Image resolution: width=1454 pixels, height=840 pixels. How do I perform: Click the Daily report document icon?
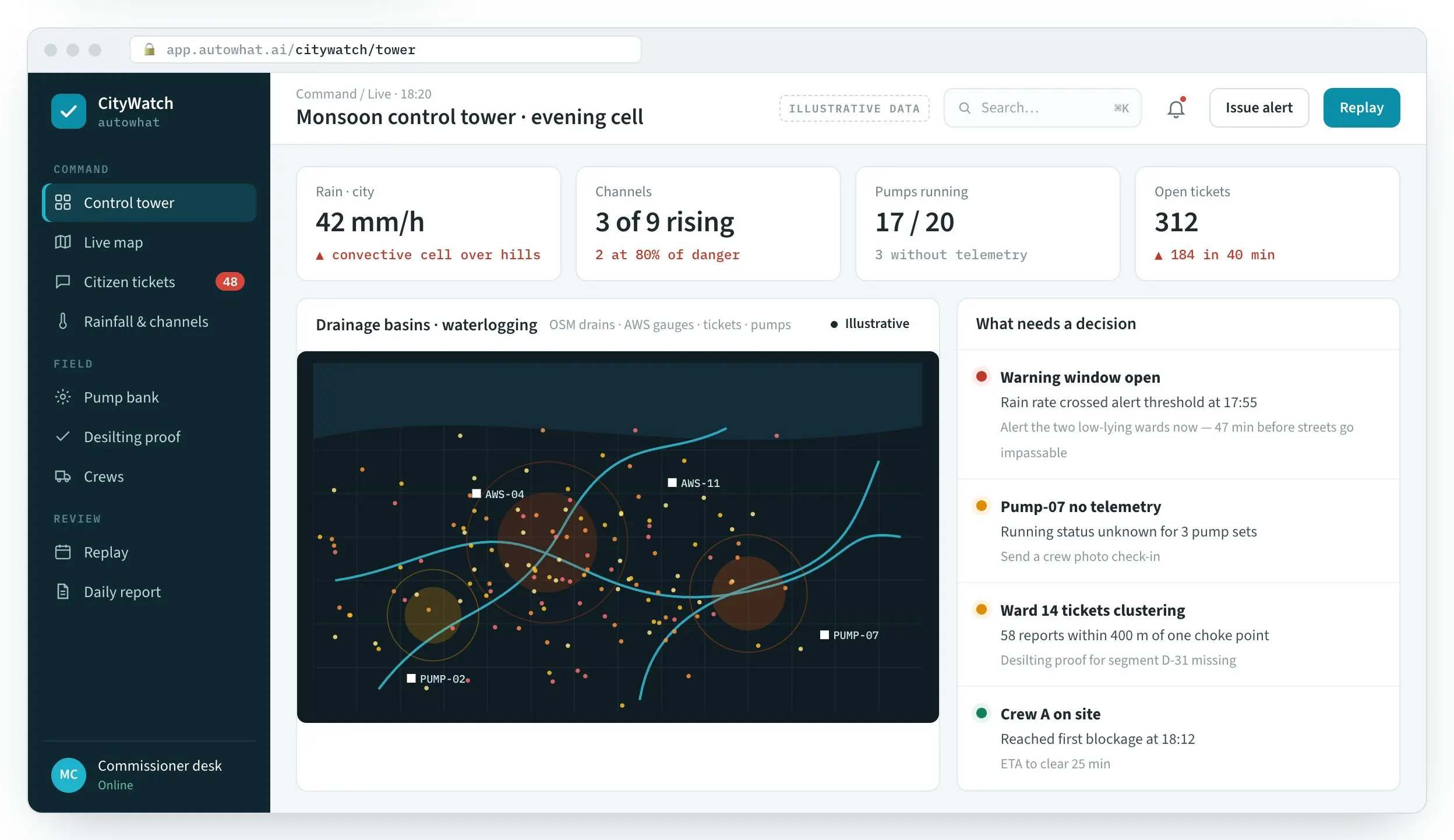click(x=63, y=591)
